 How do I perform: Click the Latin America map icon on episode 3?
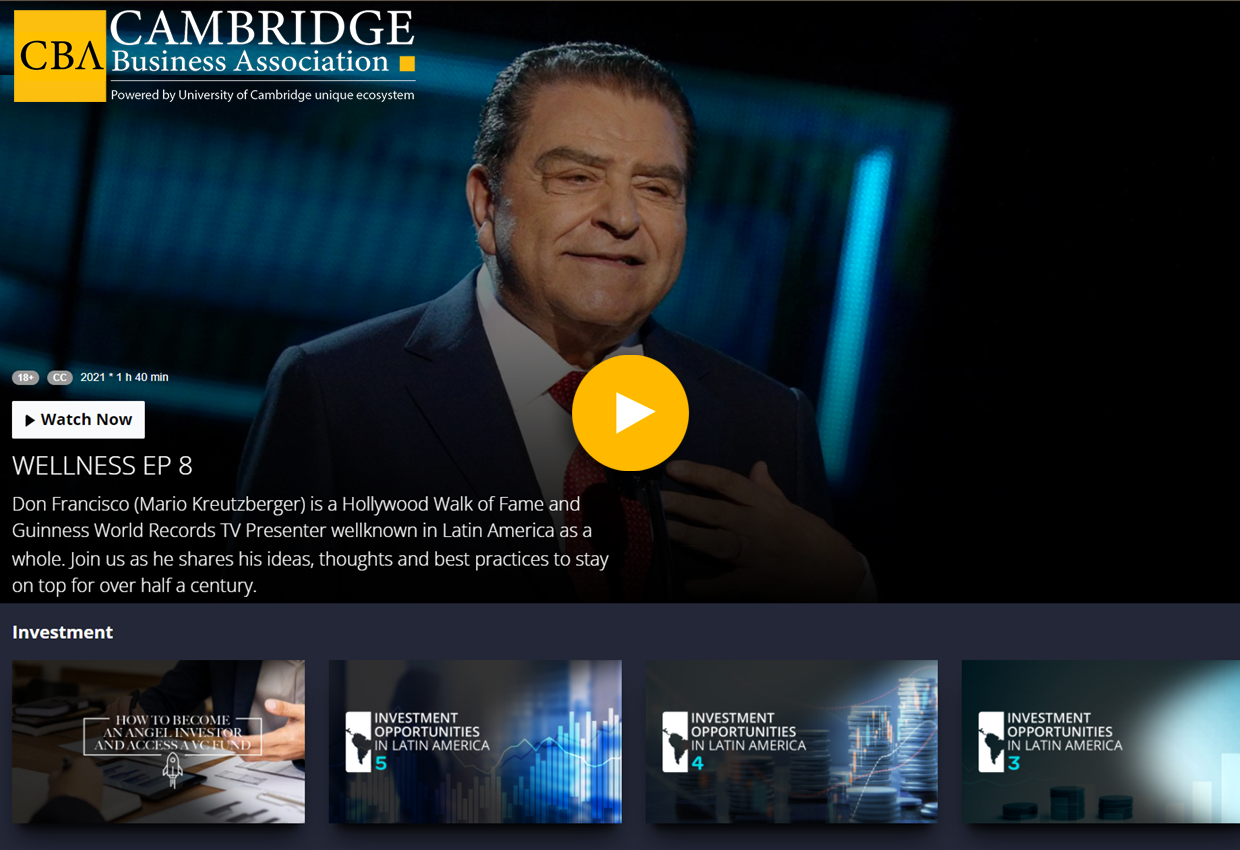point(991,741)
